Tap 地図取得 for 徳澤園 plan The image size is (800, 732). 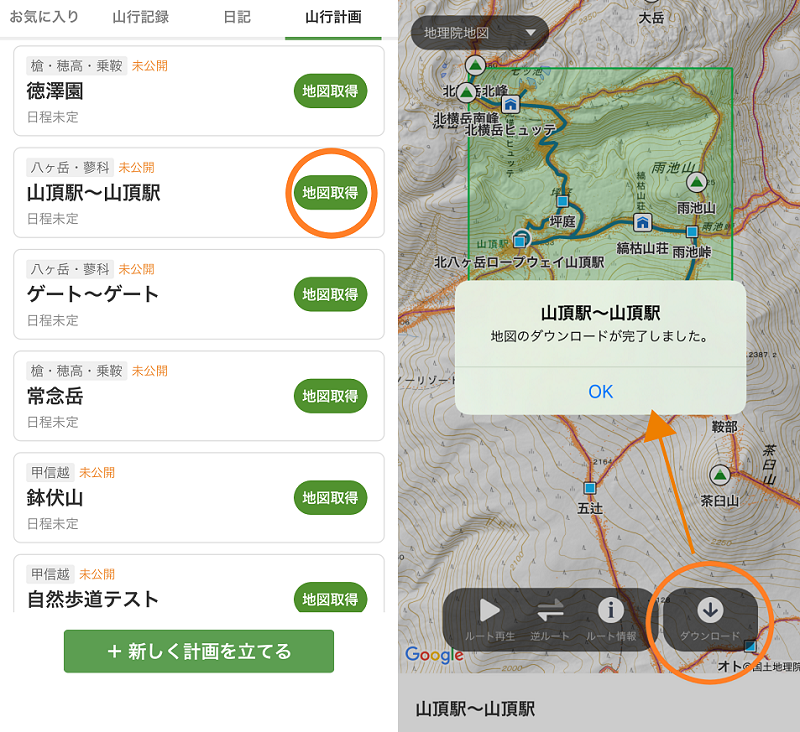[x=330, y=91]
